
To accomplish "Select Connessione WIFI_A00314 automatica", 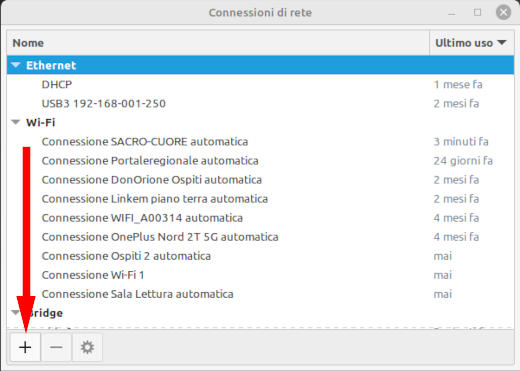I will coord(260,218).
